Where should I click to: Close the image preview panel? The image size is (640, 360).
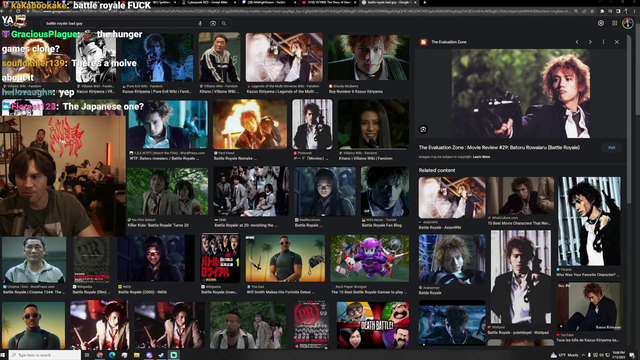[617, 42]
